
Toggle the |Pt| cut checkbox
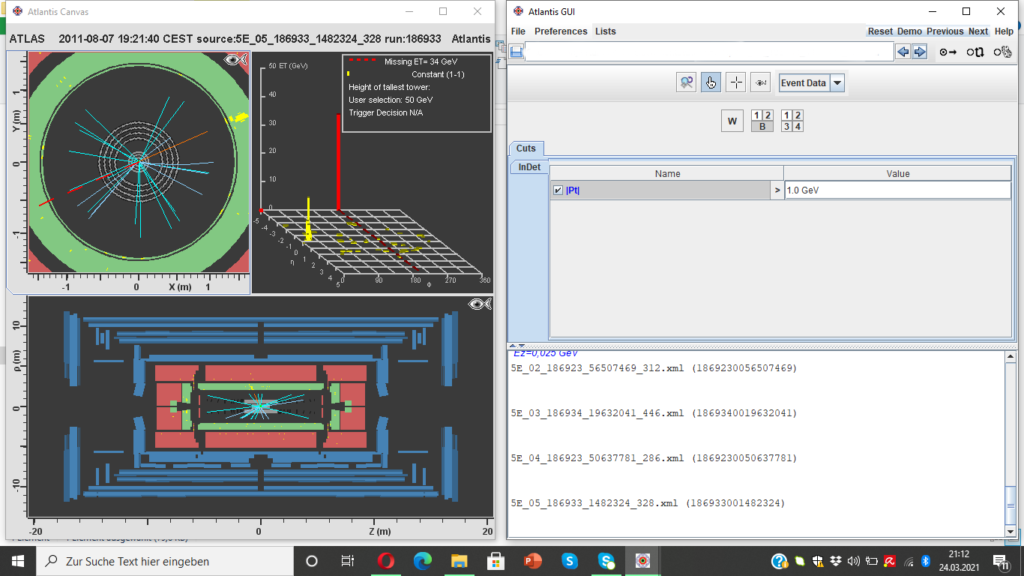pos(558,190)
